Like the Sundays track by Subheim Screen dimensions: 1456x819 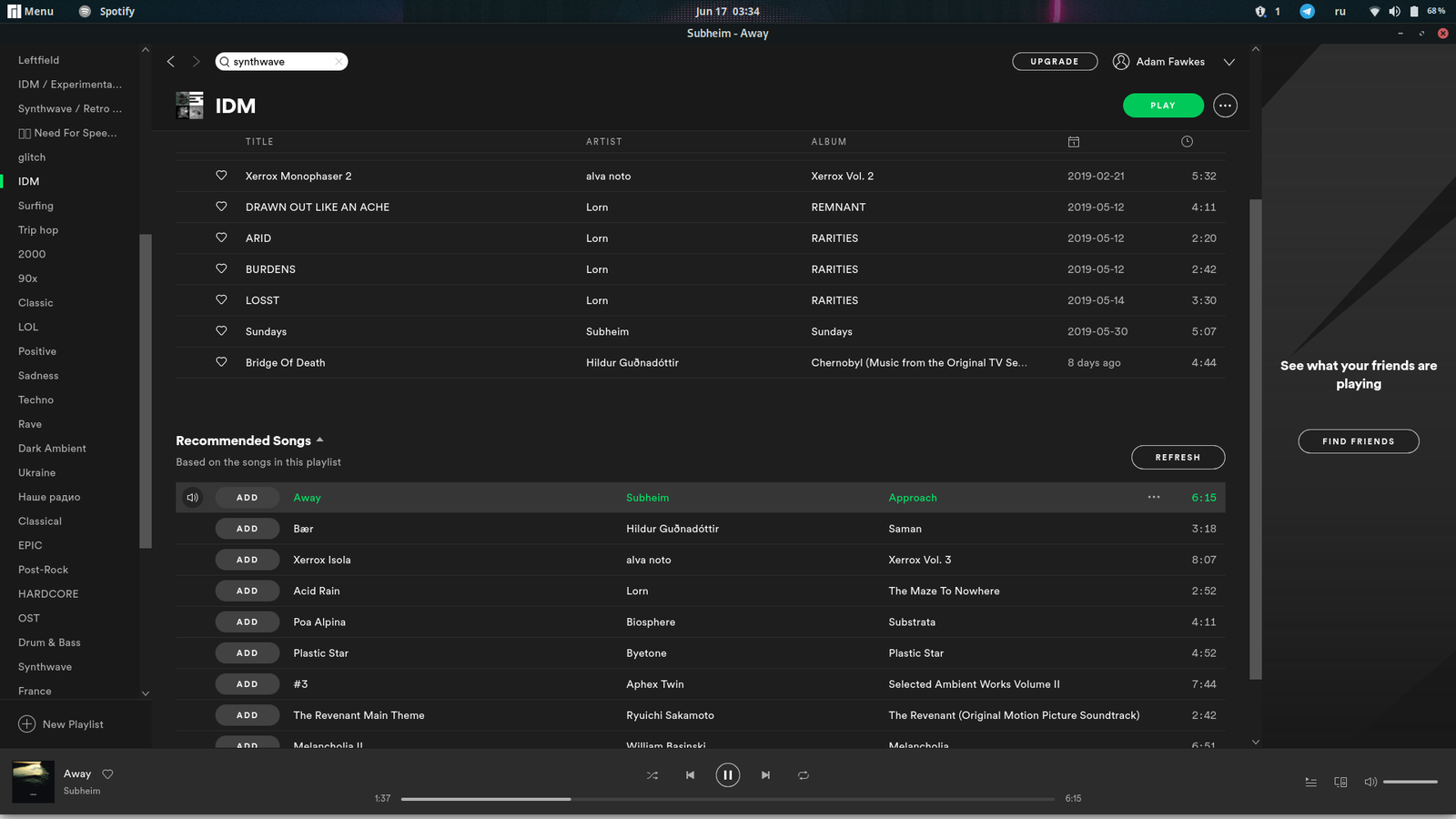coord(221,331)
